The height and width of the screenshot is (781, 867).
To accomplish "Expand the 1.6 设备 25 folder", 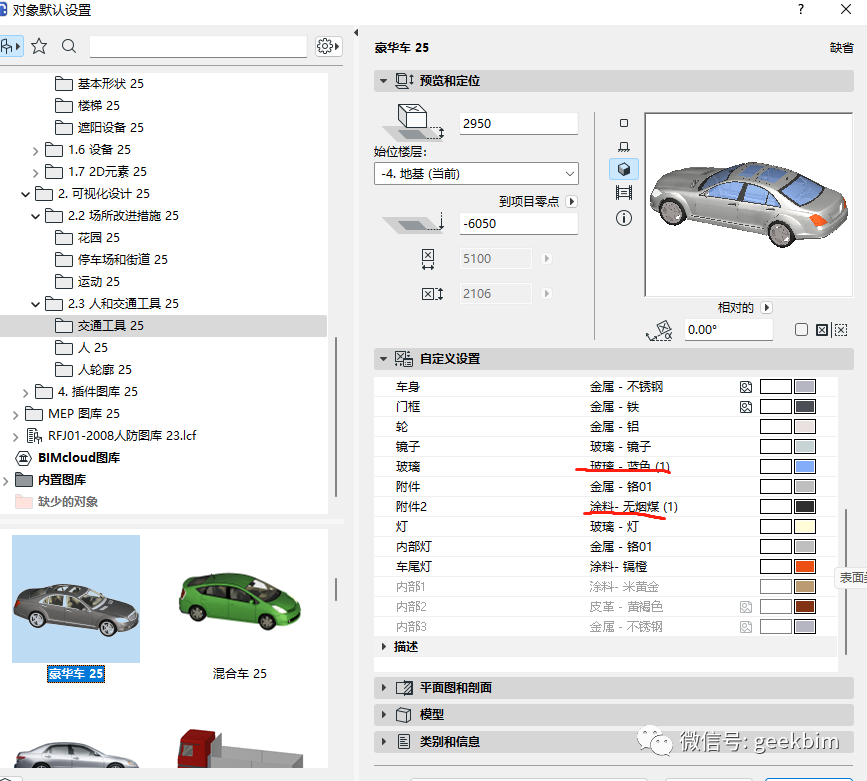I will pyautogui.click(x=35, y=150).
